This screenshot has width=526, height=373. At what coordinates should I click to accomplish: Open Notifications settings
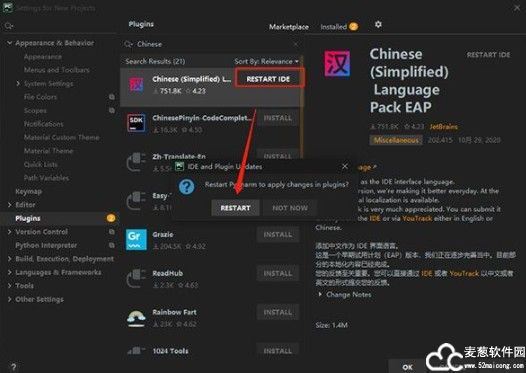point(43,124)
